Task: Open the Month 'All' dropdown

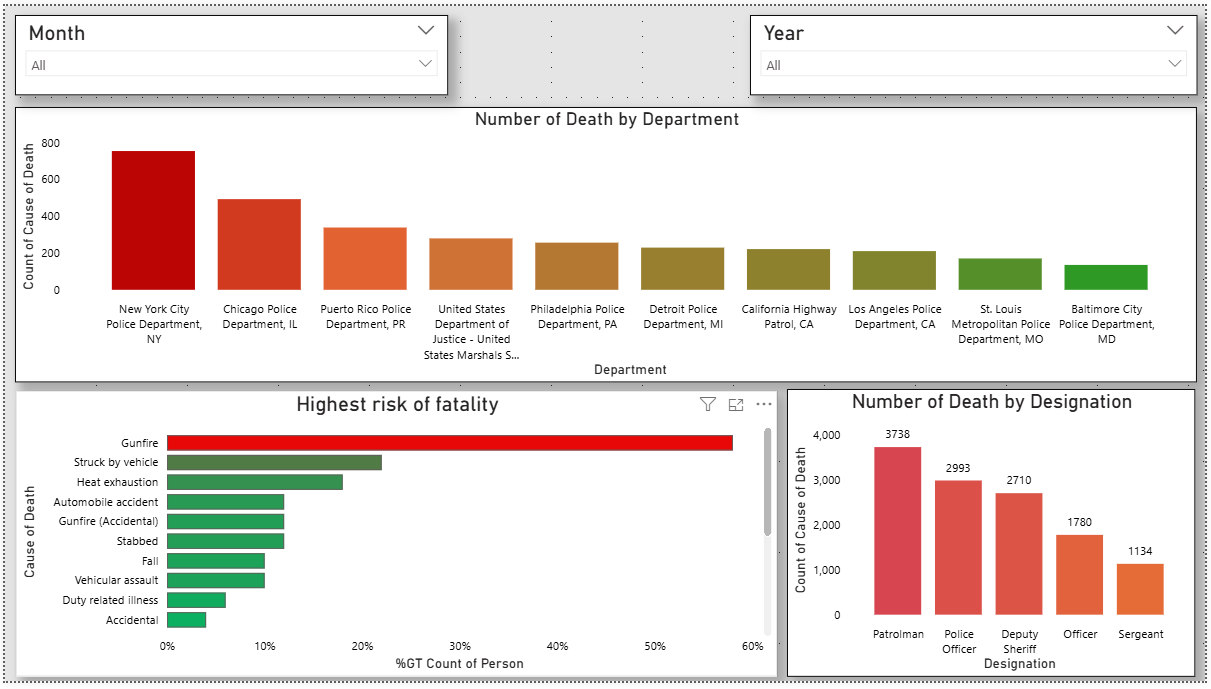Action: [x=231, y=65]
